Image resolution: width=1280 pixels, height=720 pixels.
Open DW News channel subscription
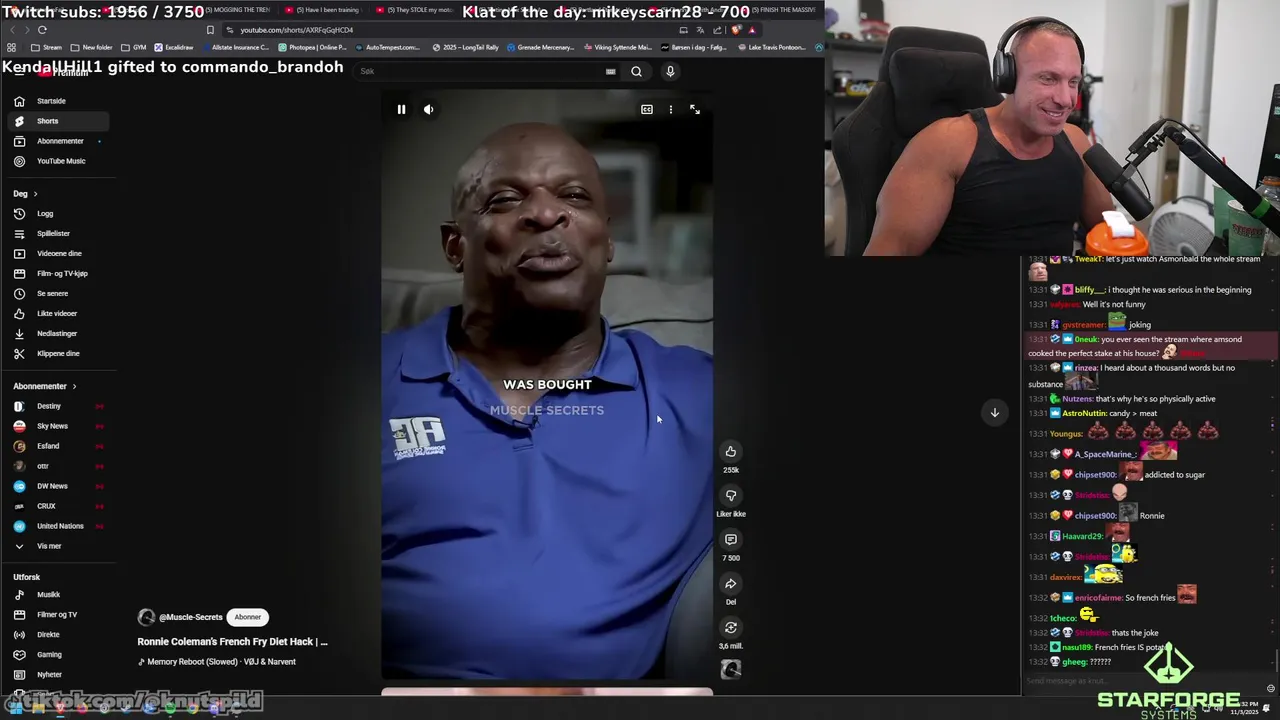click(59, 486)
